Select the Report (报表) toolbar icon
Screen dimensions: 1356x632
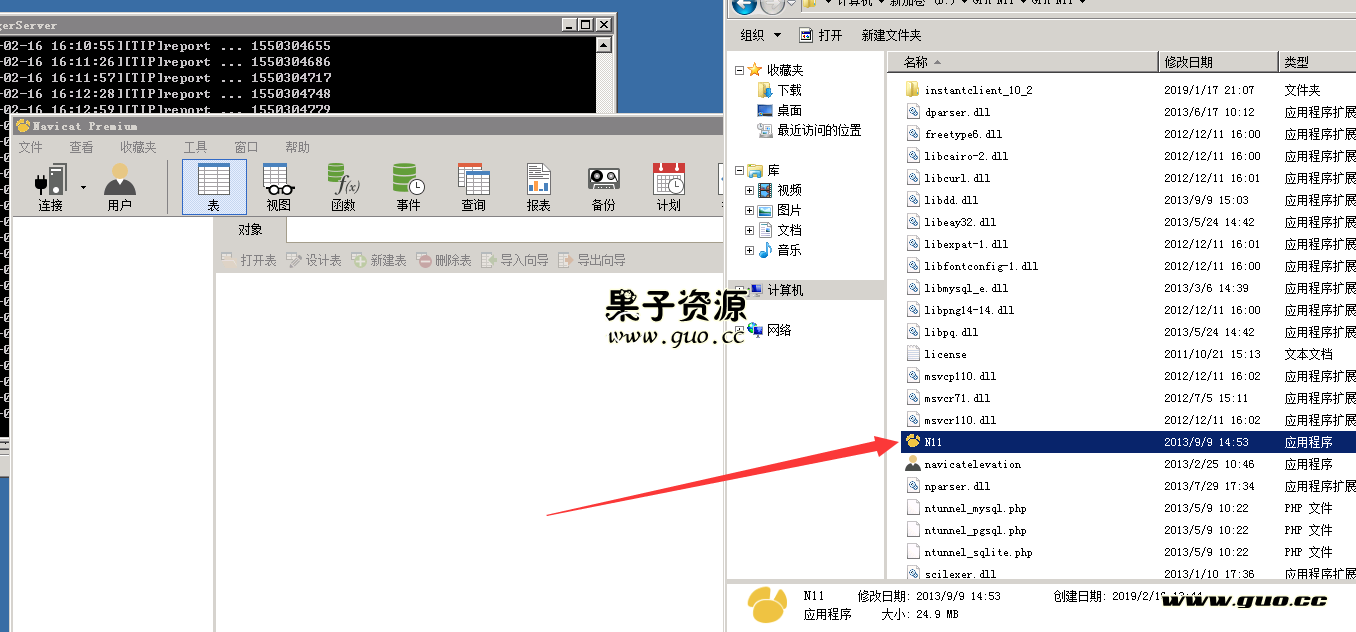538,187
